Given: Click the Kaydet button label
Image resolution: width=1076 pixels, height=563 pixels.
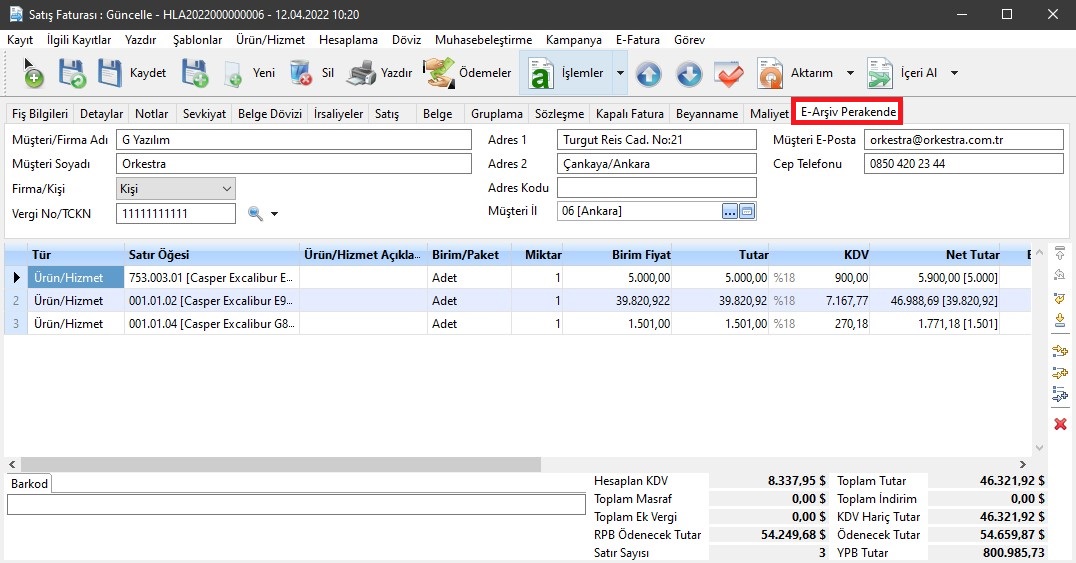Looking at the screenshot, I should [148, 73].
